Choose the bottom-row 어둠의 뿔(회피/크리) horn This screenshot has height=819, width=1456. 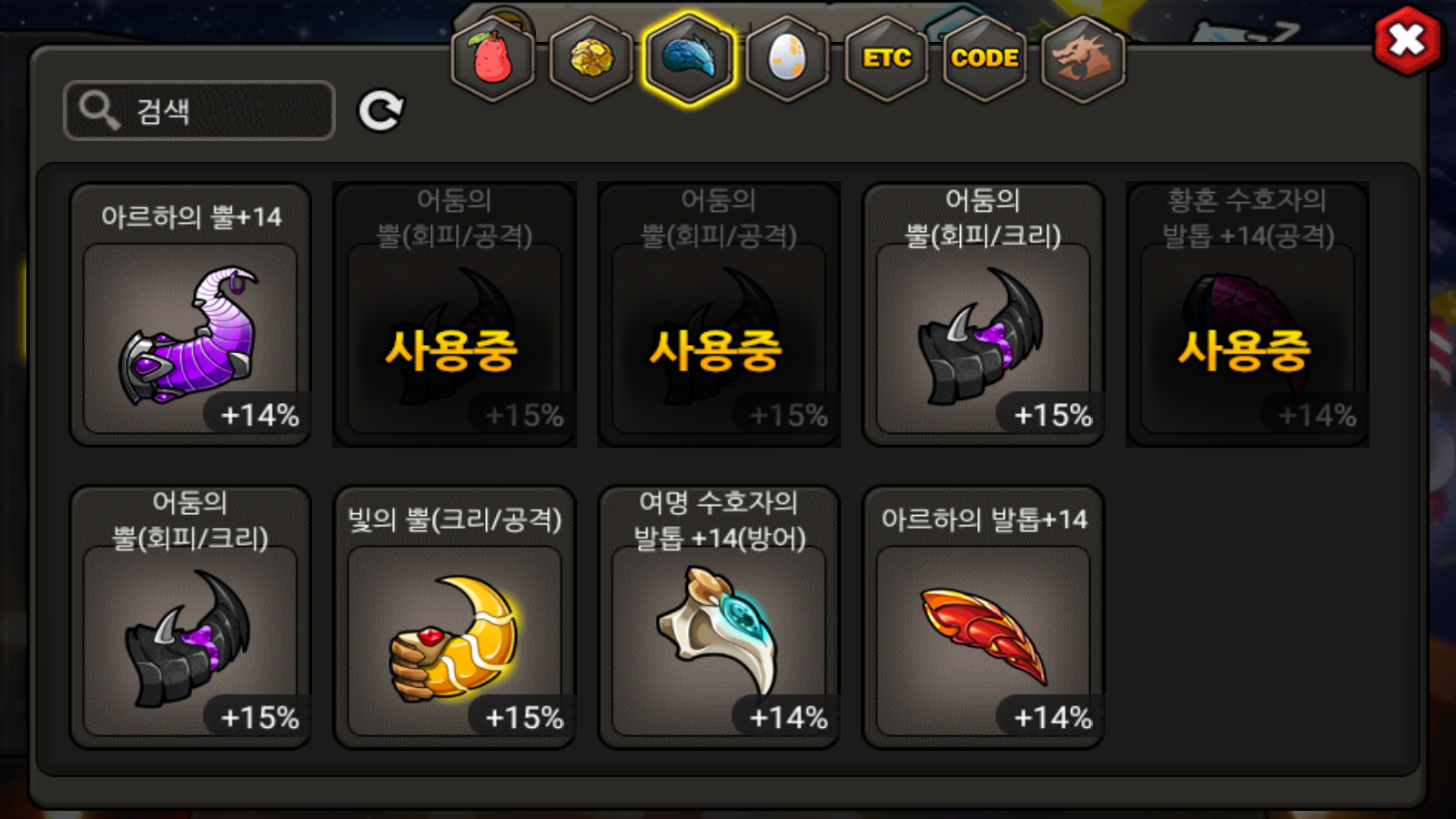(x=190, y=617)
